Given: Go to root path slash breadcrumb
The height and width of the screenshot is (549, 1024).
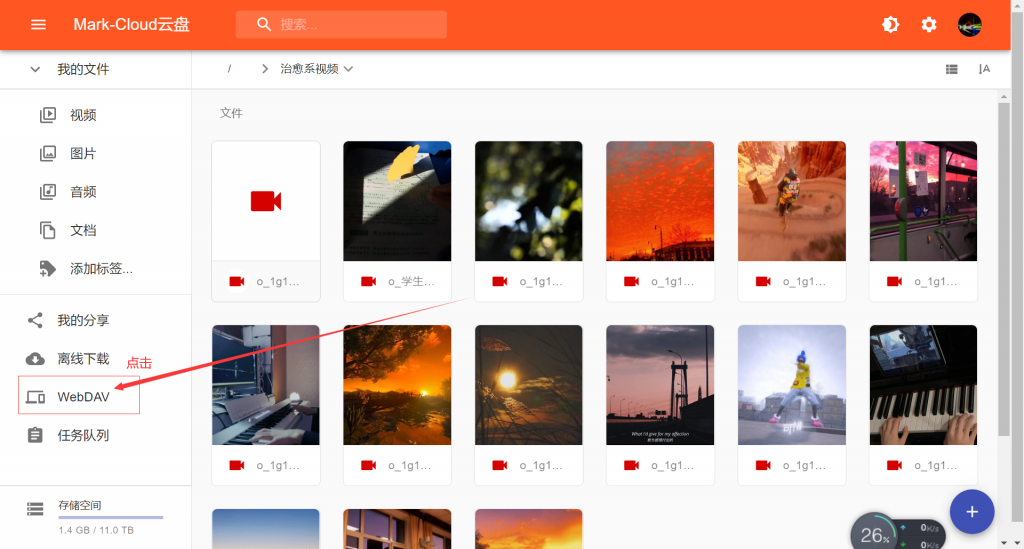Looking at the screenshot, I should 229,69.
